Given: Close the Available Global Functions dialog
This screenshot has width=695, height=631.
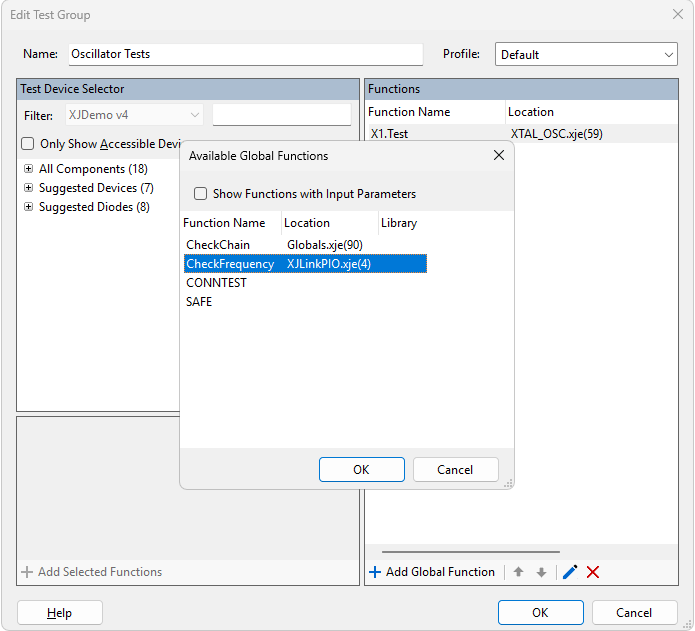Looking at the screenshot, I should [499, 155].
